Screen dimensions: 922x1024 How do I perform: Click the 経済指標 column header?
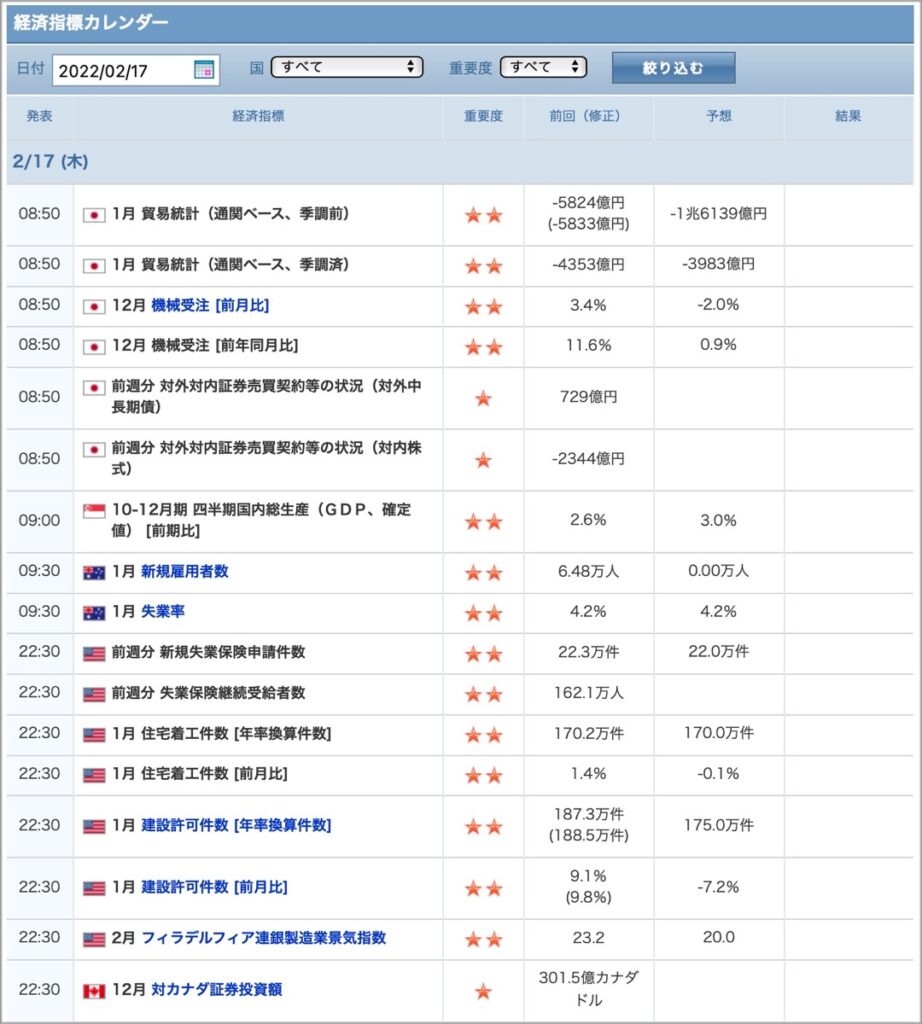point(258,116)
